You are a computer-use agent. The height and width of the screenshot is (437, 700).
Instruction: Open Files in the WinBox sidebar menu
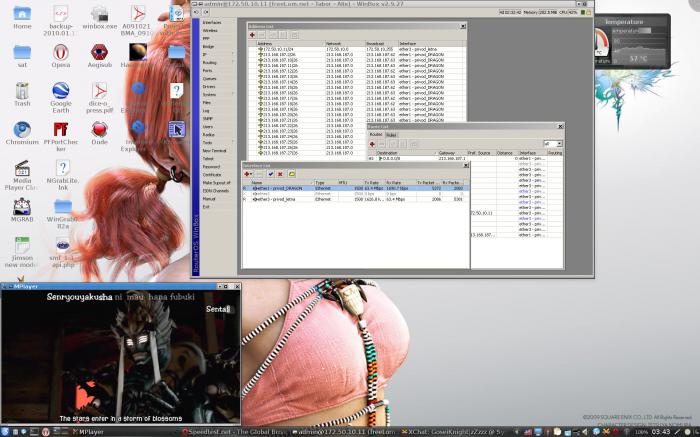(x=207, y=102)
